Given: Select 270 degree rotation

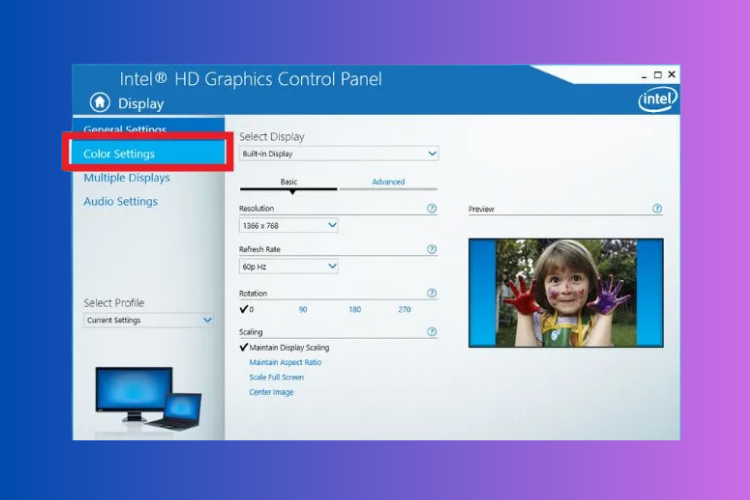Looking at the screenshot, I should [x=405, y=310].
